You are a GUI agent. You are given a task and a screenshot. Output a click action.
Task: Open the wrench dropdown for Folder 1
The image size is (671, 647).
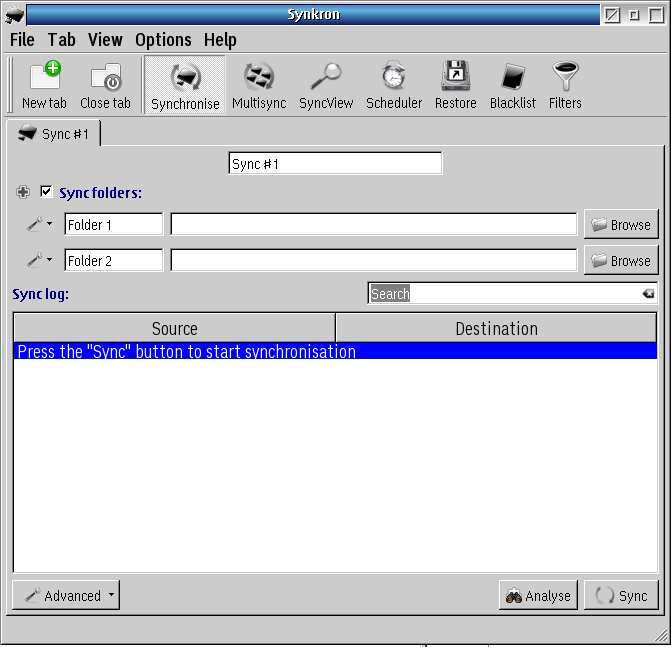[40, 224]
